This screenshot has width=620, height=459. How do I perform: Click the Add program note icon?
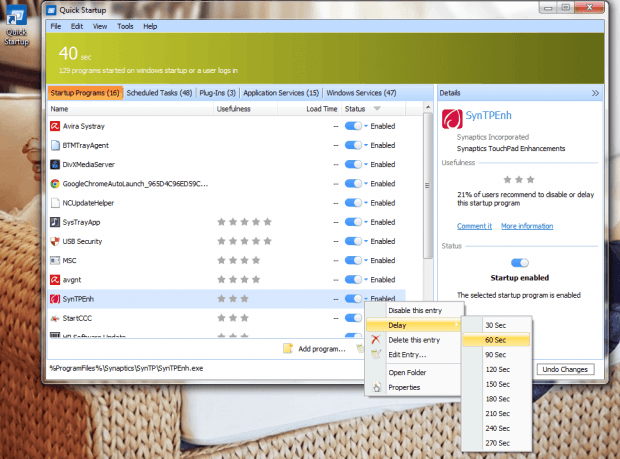(288, 348)
